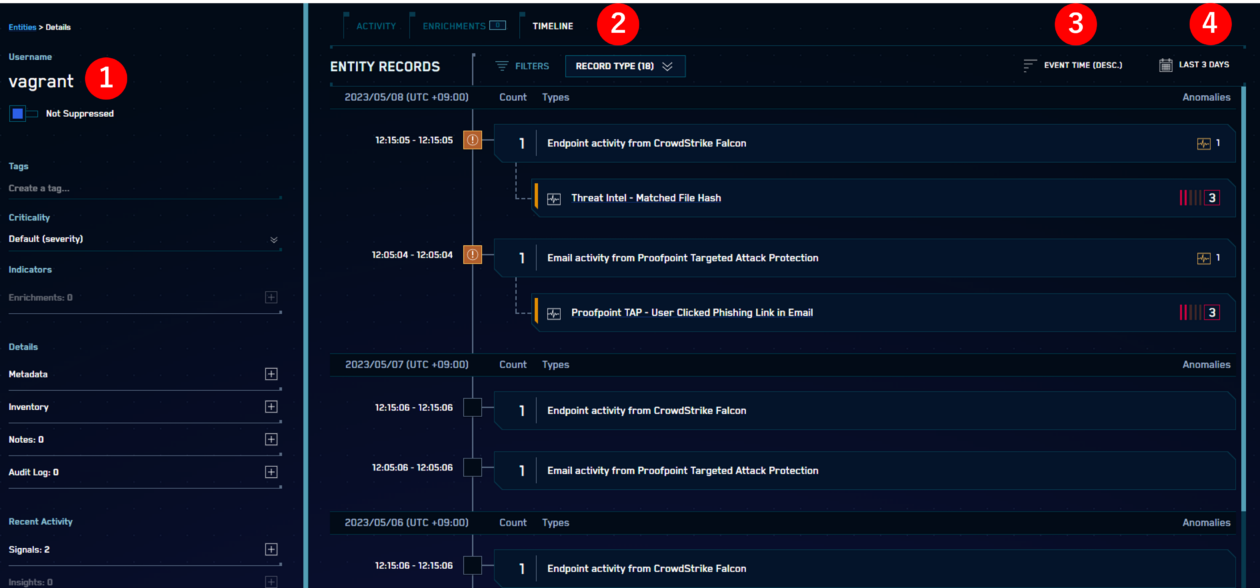Image resolution: width=1260 pixels, height=588 pixels.
Task: Click red 3 badge on phishing link record
Action: [x=1211, y=311]
